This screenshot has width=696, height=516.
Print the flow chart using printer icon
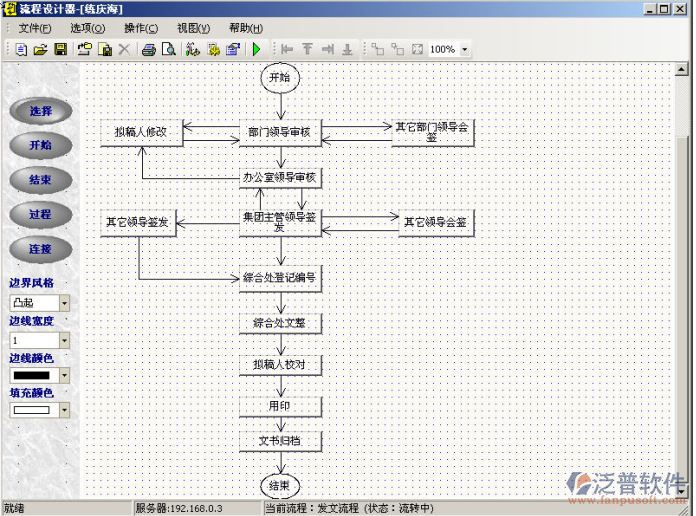149,49
